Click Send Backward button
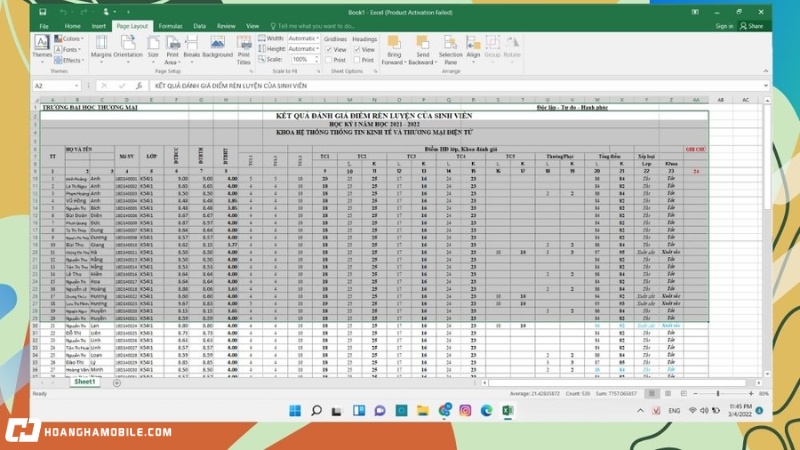 pos(422,50)
